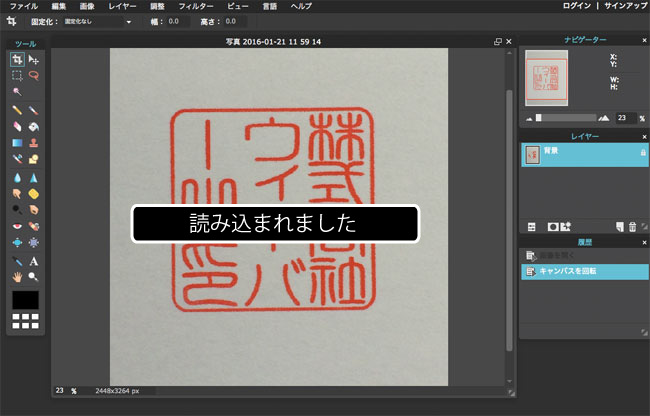Select the Smudge finger tool
The width and height of the screenshot is (650, 416).
pos(17,193)
